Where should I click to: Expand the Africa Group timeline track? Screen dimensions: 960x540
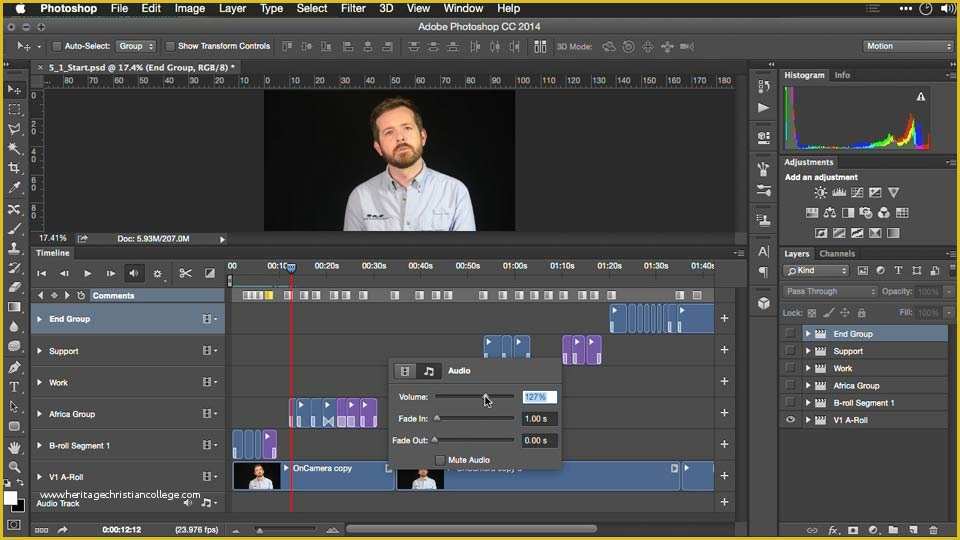click(x=40, y=414)
